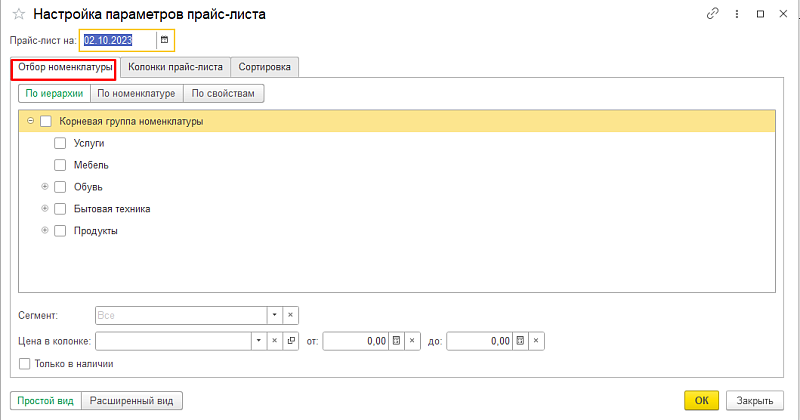The width and height of the screenshot is (800, 420).
Task: Click into the 'от' price input field
Action: tap(355, 341)
